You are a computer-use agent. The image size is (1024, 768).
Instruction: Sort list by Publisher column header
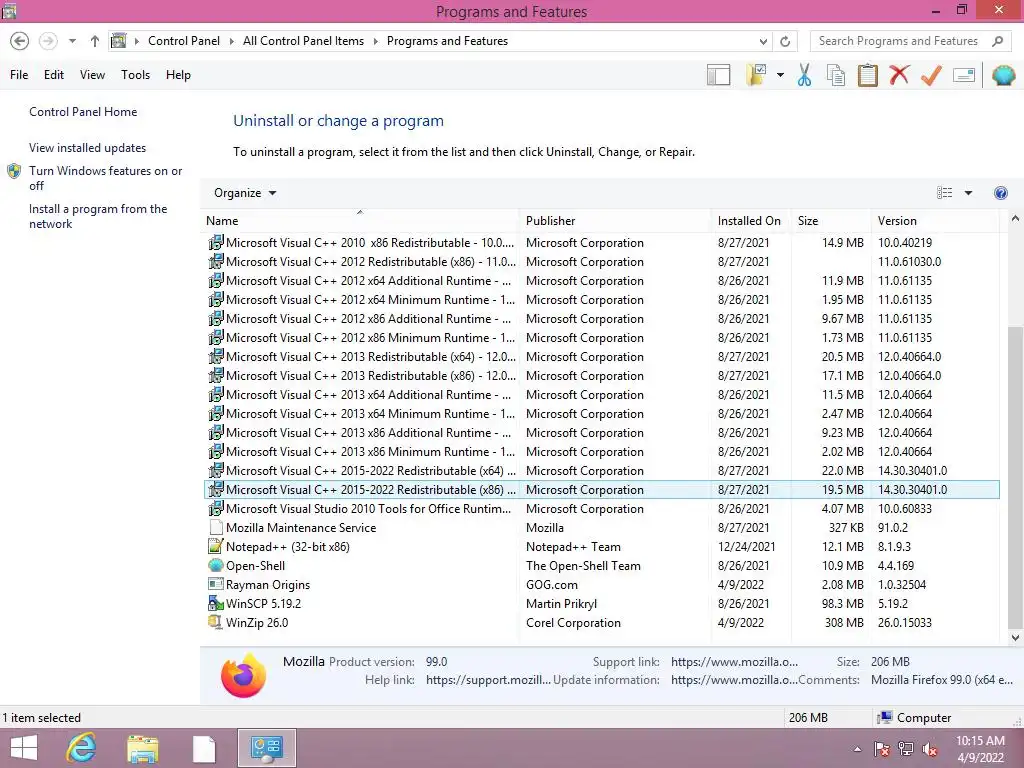click(615, 221)
